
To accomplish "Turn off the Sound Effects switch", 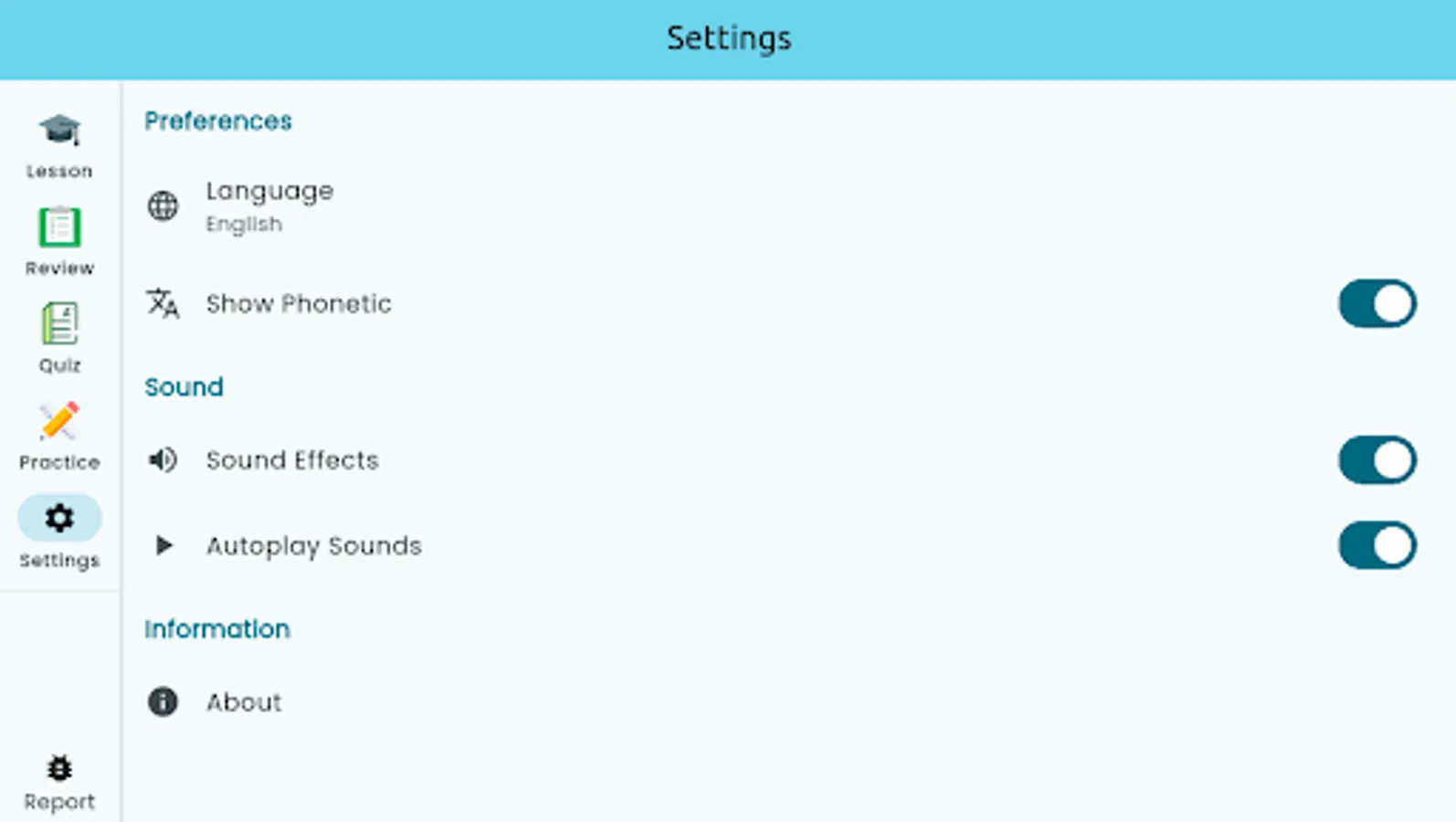I will coord(1377,460).
